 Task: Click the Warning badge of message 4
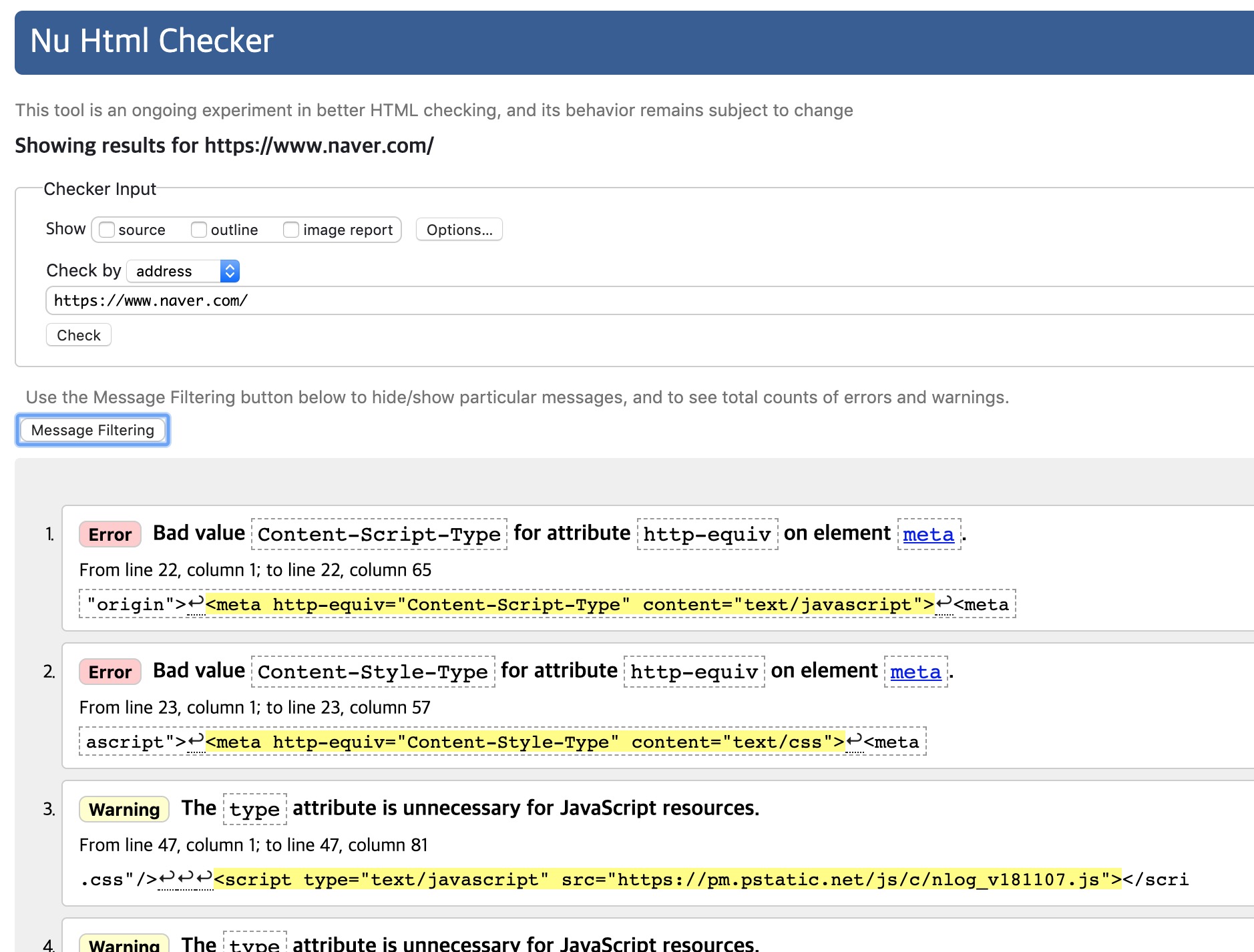pyautogui.click(x=124, y=943)
